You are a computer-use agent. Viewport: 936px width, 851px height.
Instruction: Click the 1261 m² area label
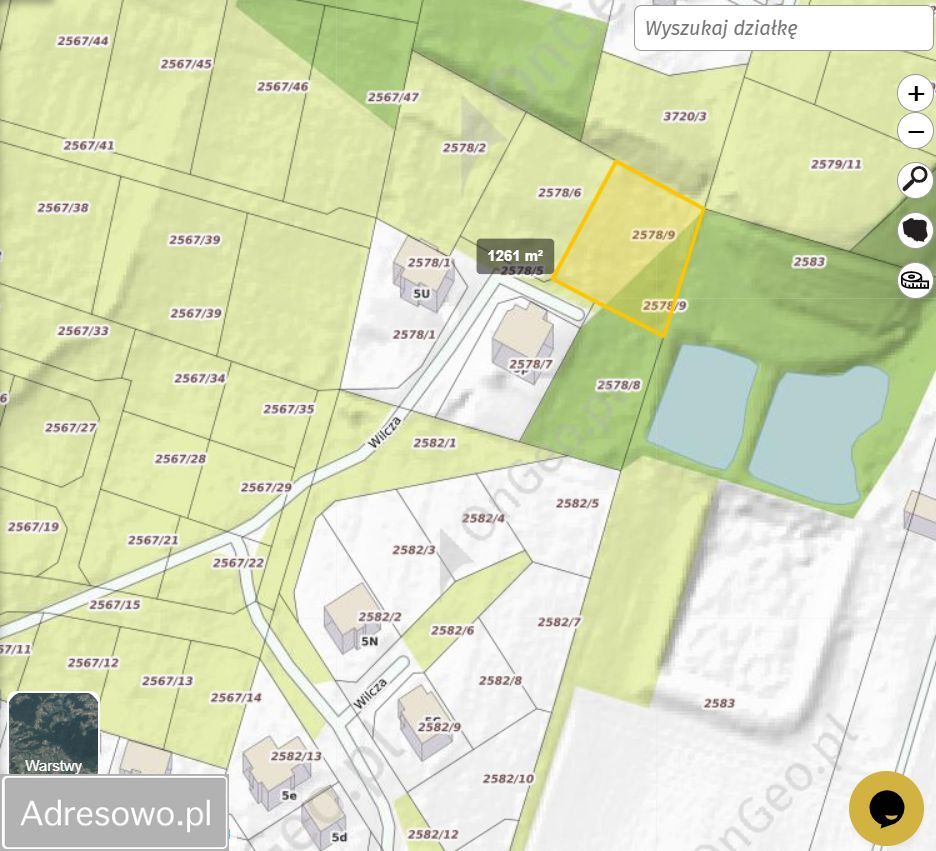[515, 256]
